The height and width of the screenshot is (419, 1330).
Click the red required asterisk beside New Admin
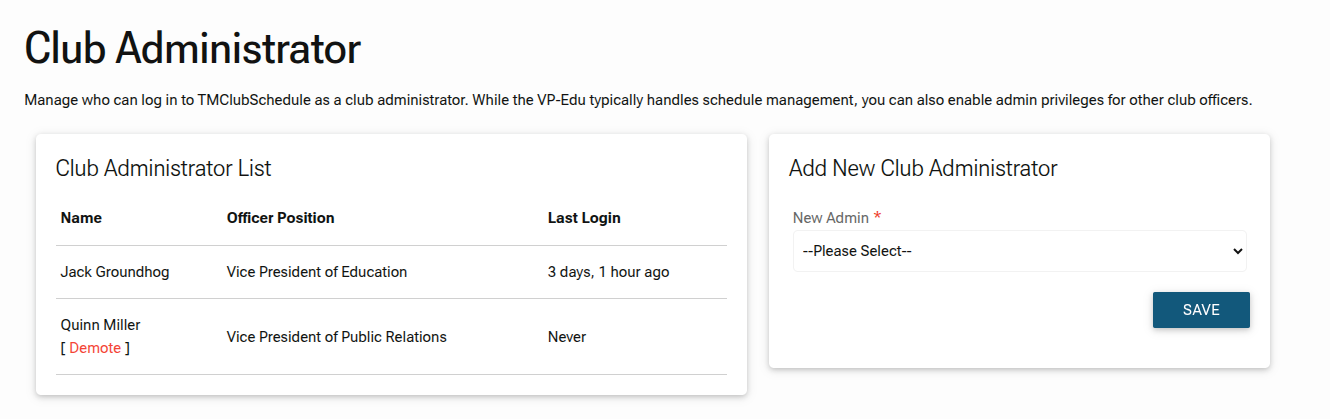pos(878,216)
